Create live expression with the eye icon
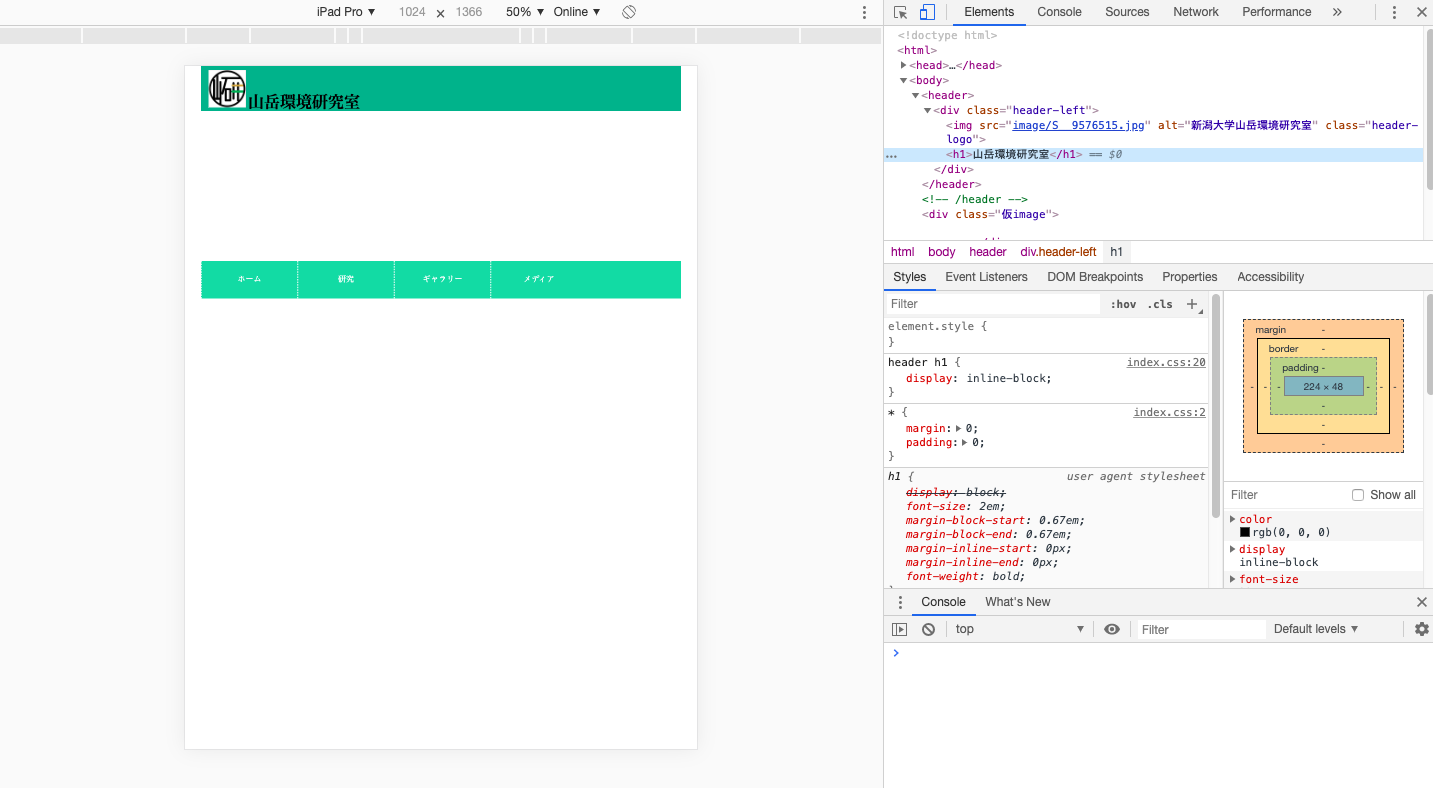 1111,629
